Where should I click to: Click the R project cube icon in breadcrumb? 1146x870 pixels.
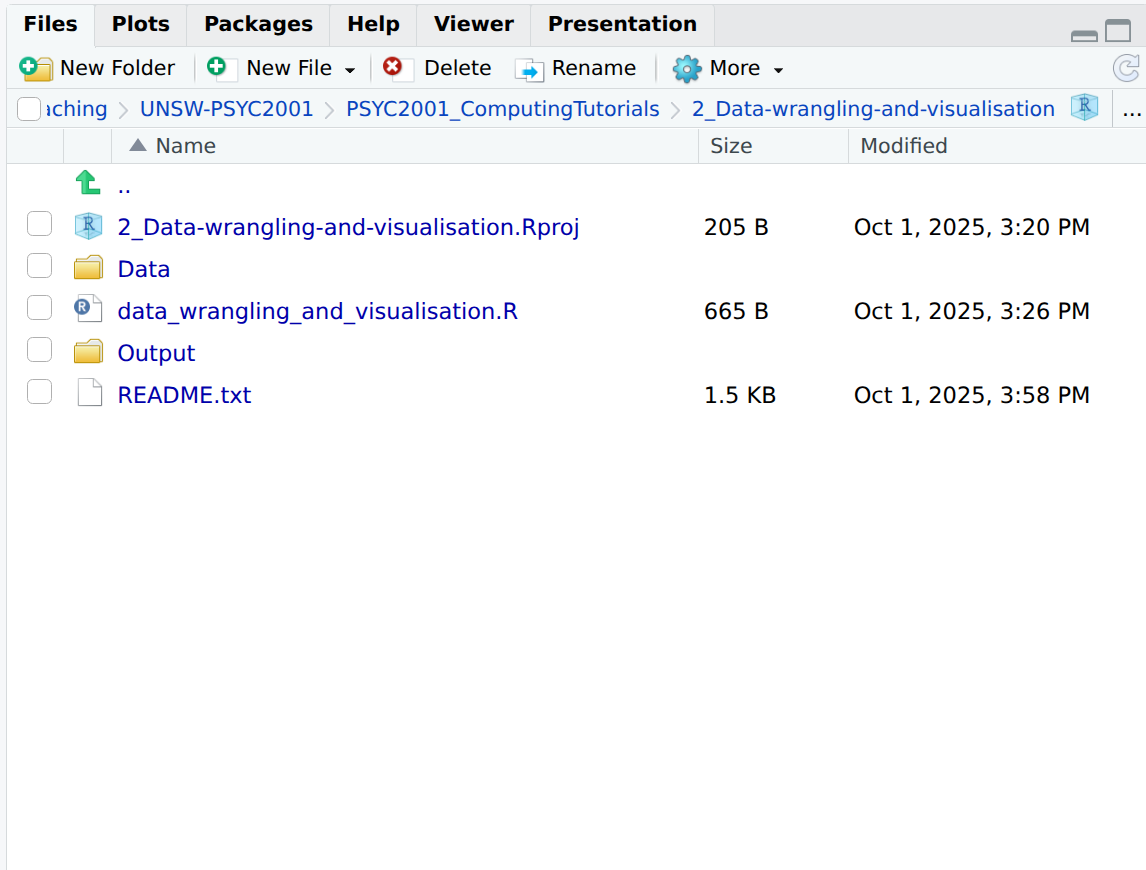click(x=1084, y=108)
